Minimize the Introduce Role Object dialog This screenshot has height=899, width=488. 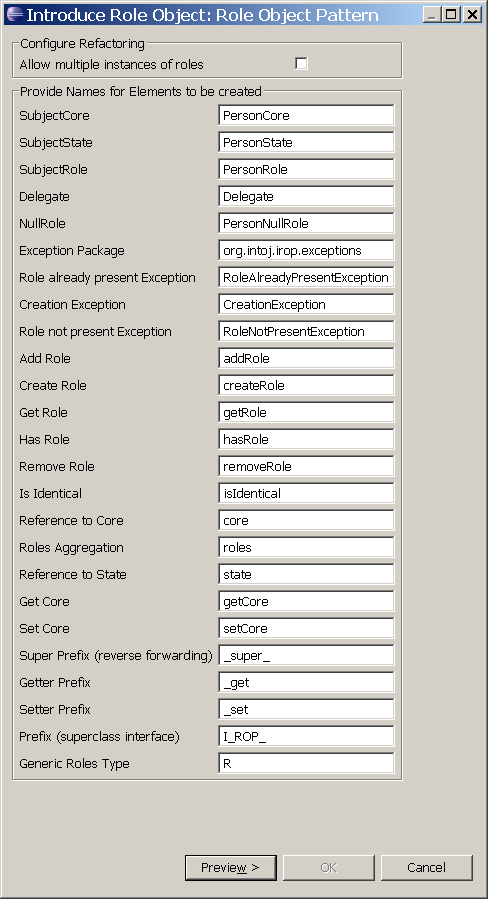[x=432, y=14]
